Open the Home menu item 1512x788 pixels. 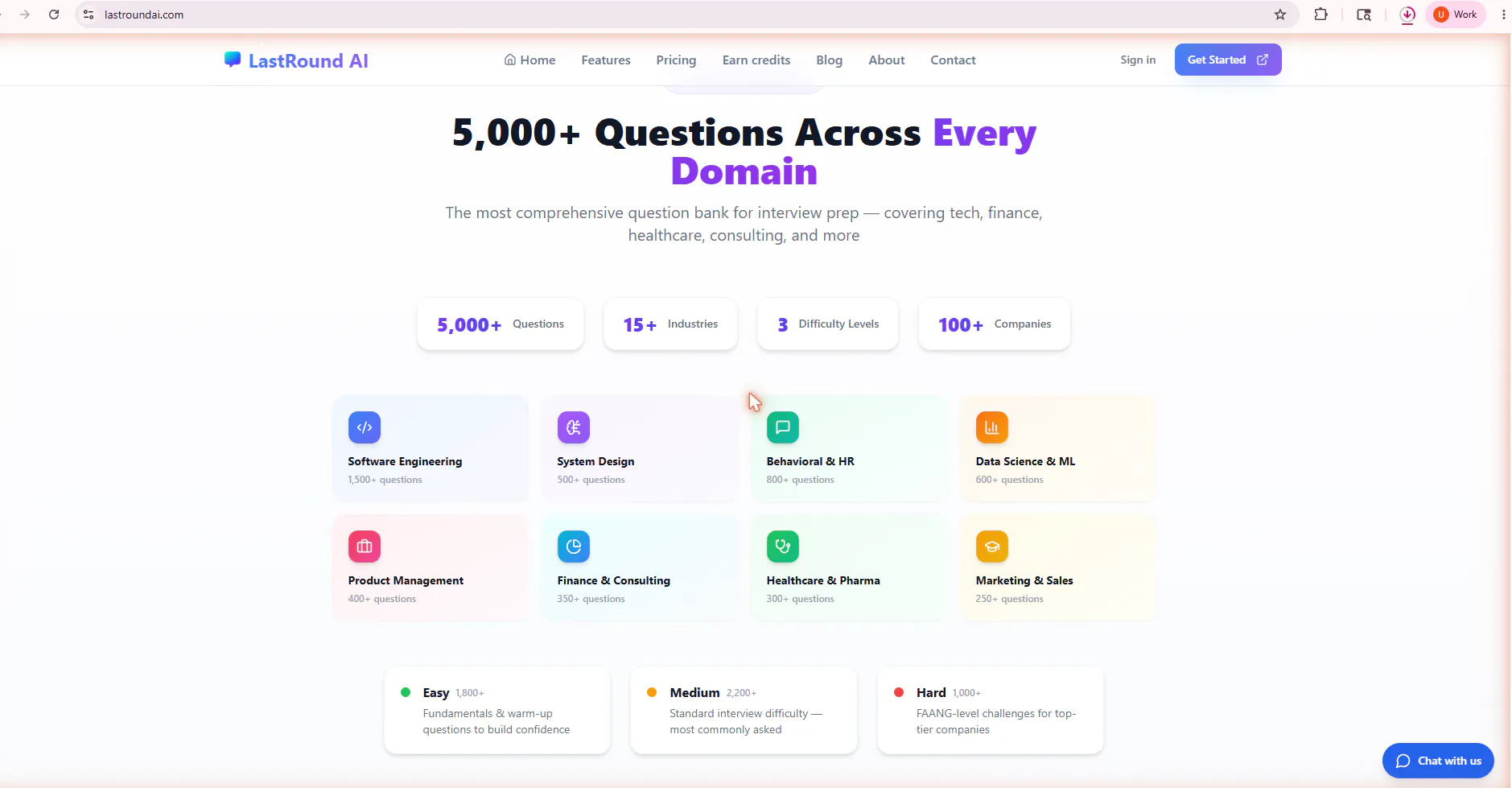tap(529, 60)
